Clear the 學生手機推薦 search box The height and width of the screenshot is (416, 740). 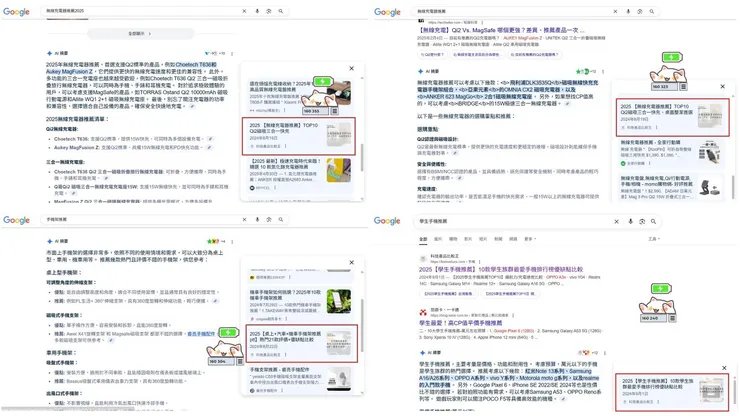[x=616, y=221]
